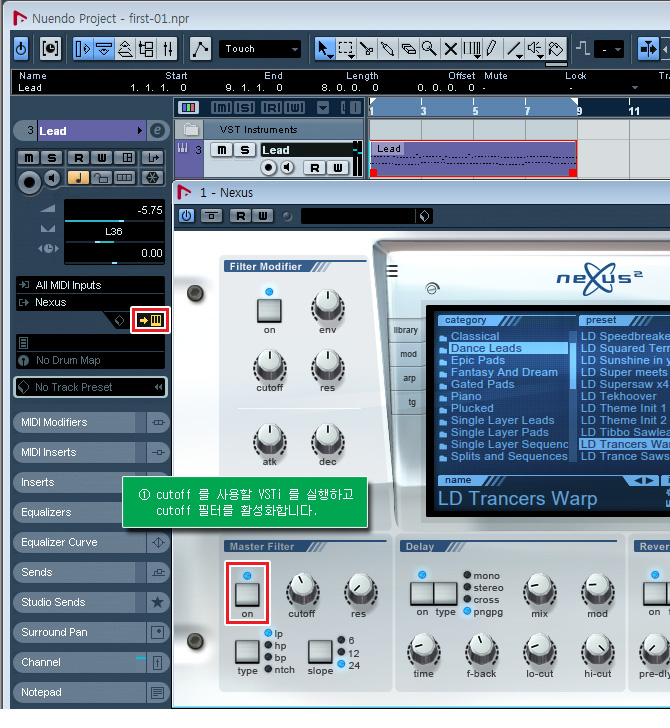Viewport: 670px width, 728px height.
Task: Click the Lead MIDI part in timeline
Action: (x=473, y=159)
